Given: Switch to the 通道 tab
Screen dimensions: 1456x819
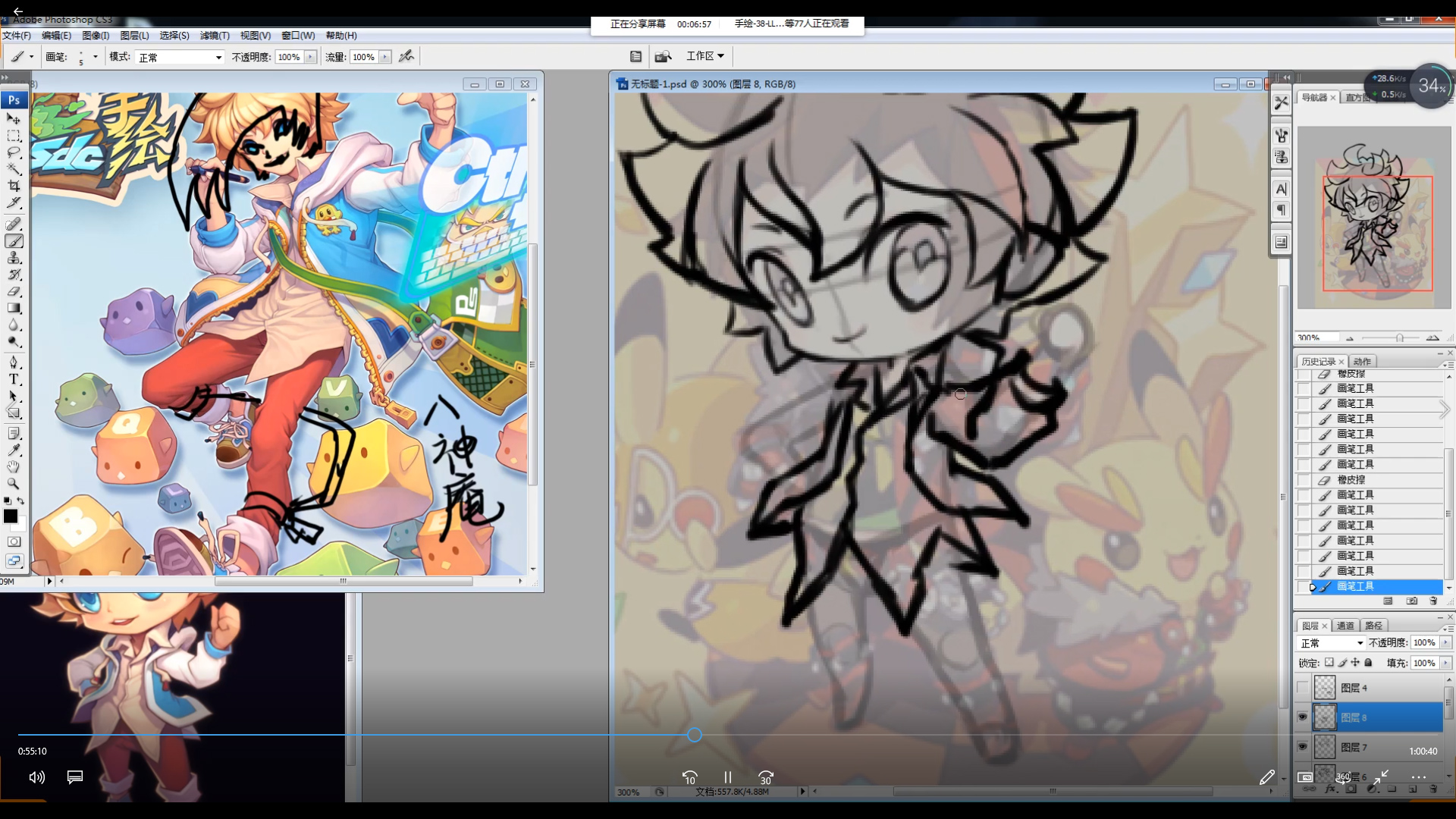Looking at the screenshot, I should pyautogui.click(x=1345, y=626).
